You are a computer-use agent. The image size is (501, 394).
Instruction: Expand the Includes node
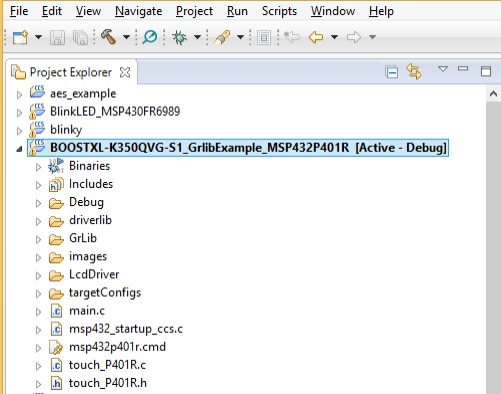coord(38,185)
